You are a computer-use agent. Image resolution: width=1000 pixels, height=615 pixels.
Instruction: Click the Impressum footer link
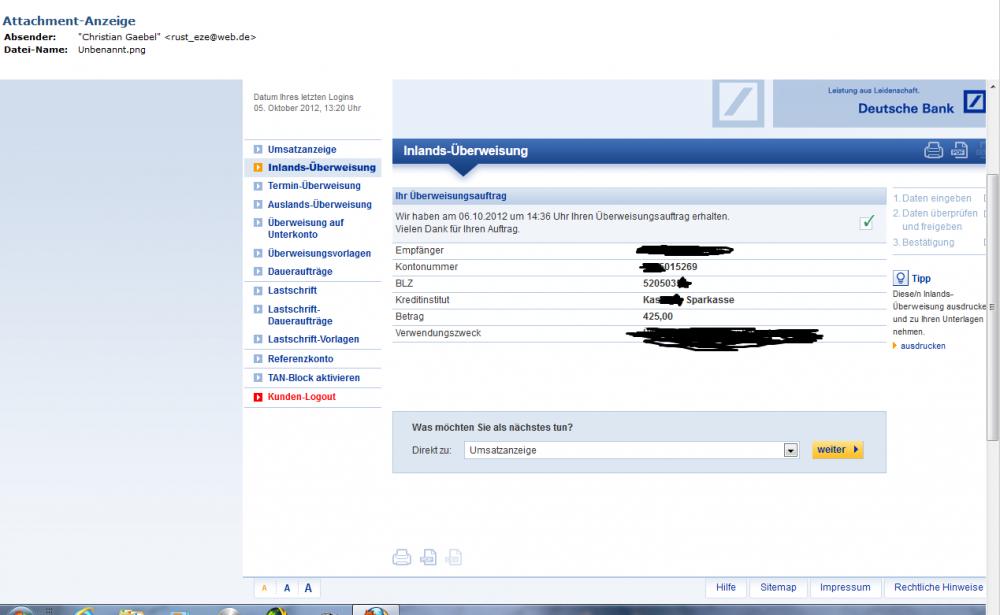[x=845, y=587]
